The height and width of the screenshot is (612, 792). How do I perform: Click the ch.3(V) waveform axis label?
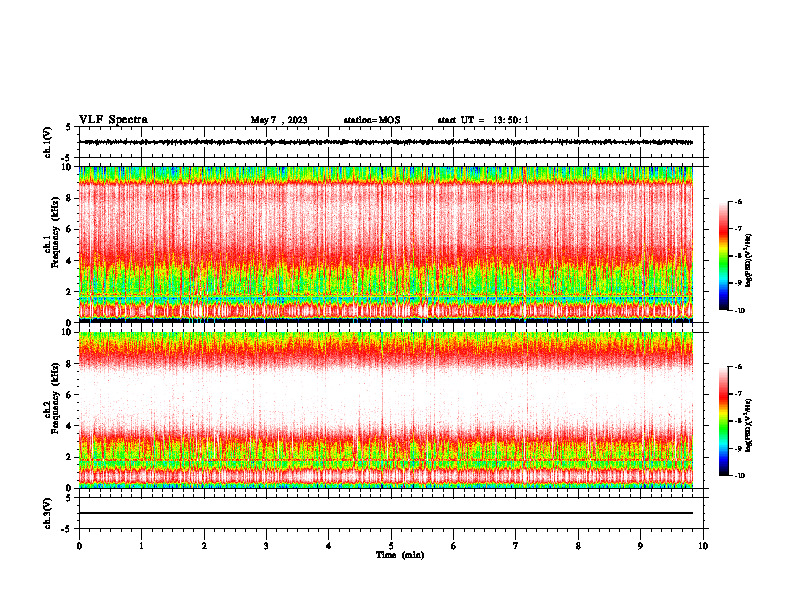[x=48, y=513]
